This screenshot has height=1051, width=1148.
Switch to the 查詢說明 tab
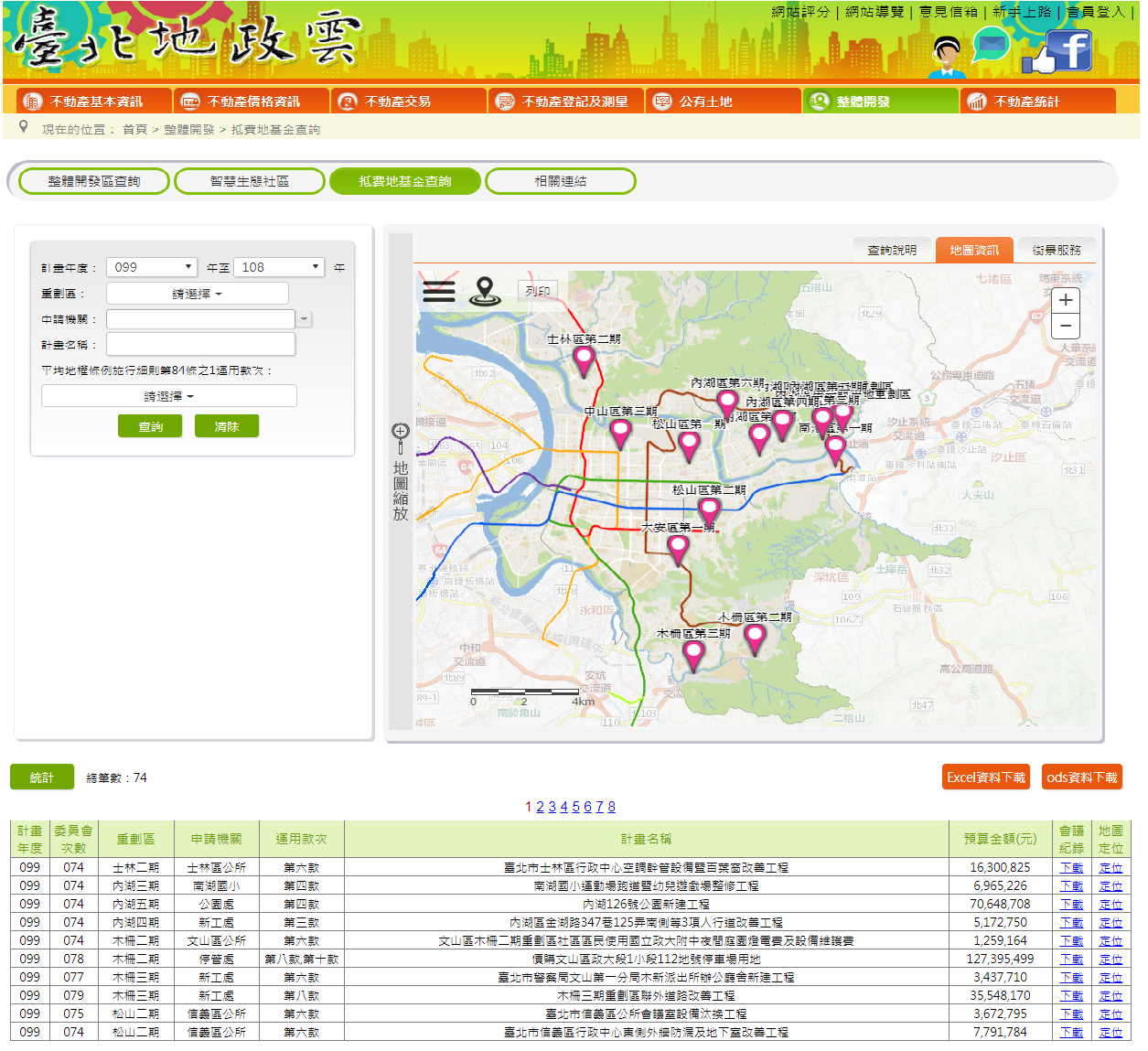pyautogui.click(x=892, y=250)
